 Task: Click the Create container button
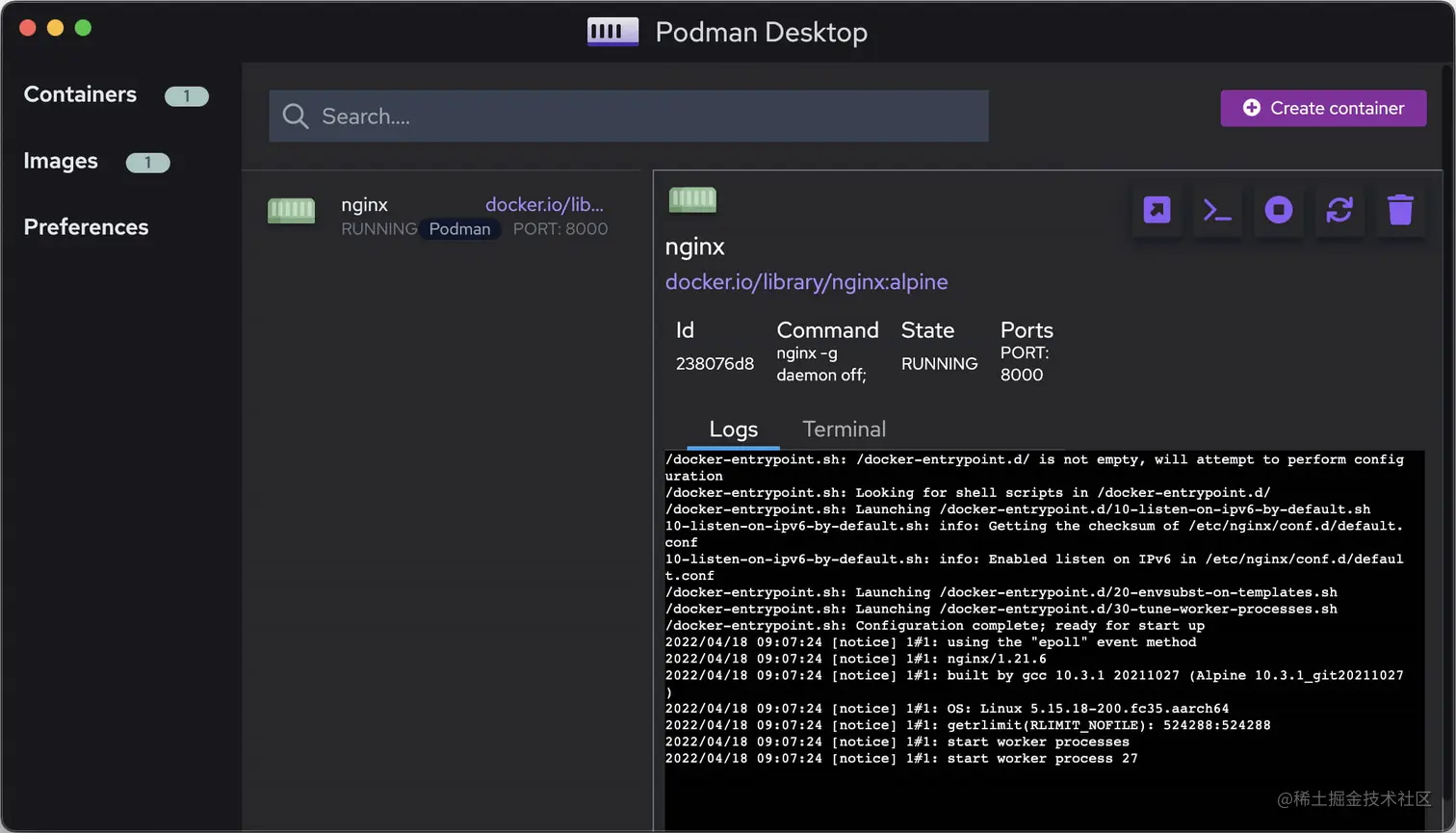click(1323, 108)
